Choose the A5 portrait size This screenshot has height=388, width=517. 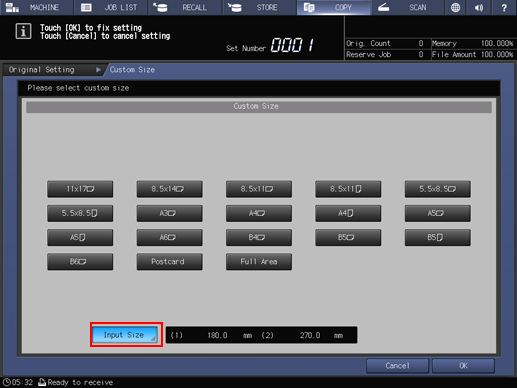80,237
